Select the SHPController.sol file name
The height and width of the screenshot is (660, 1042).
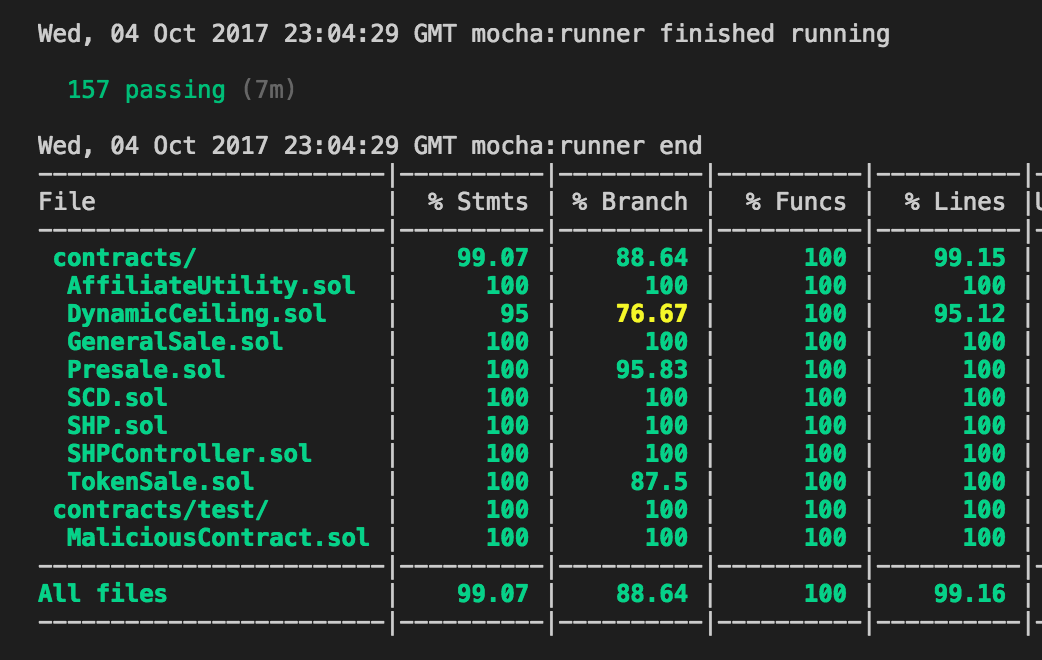(189, 453)
